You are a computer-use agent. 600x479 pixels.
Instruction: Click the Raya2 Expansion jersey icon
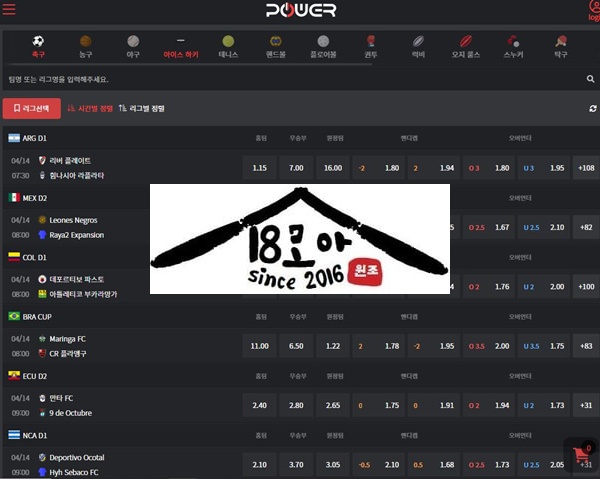coord(42,235)
